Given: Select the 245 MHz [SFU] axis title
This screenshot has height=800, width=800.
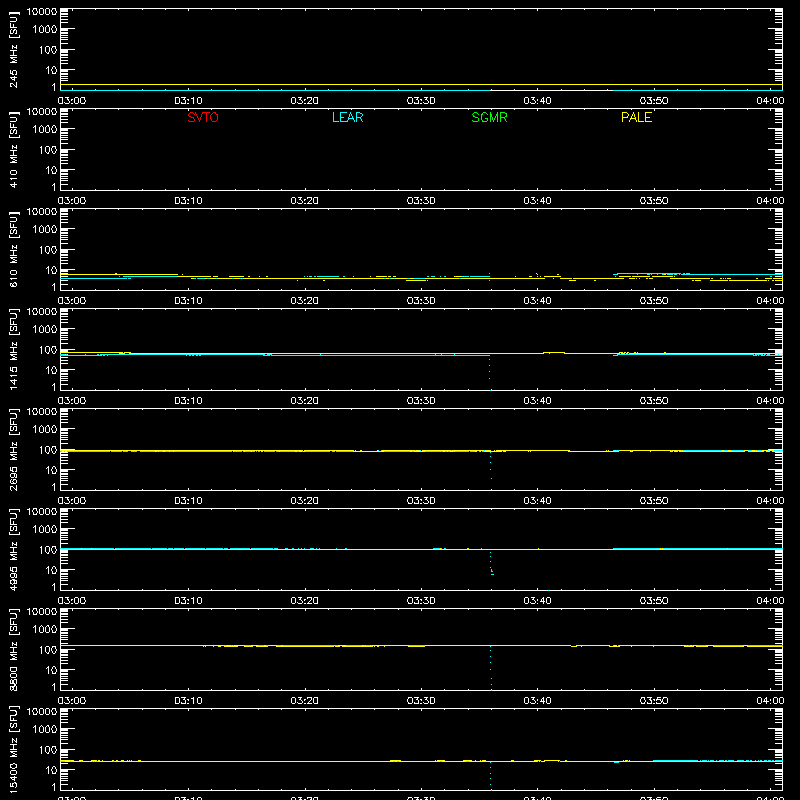Looking at the screenshot, I should 13,50.
